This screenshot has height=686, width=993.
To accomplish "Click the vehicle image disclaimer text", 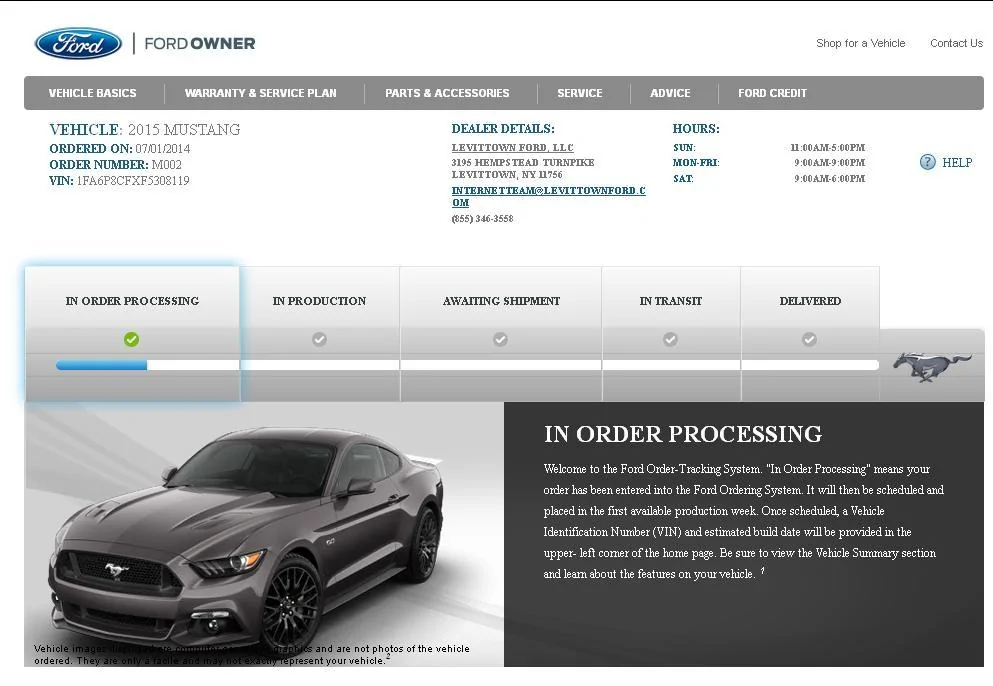I will [x=251, y=654].
